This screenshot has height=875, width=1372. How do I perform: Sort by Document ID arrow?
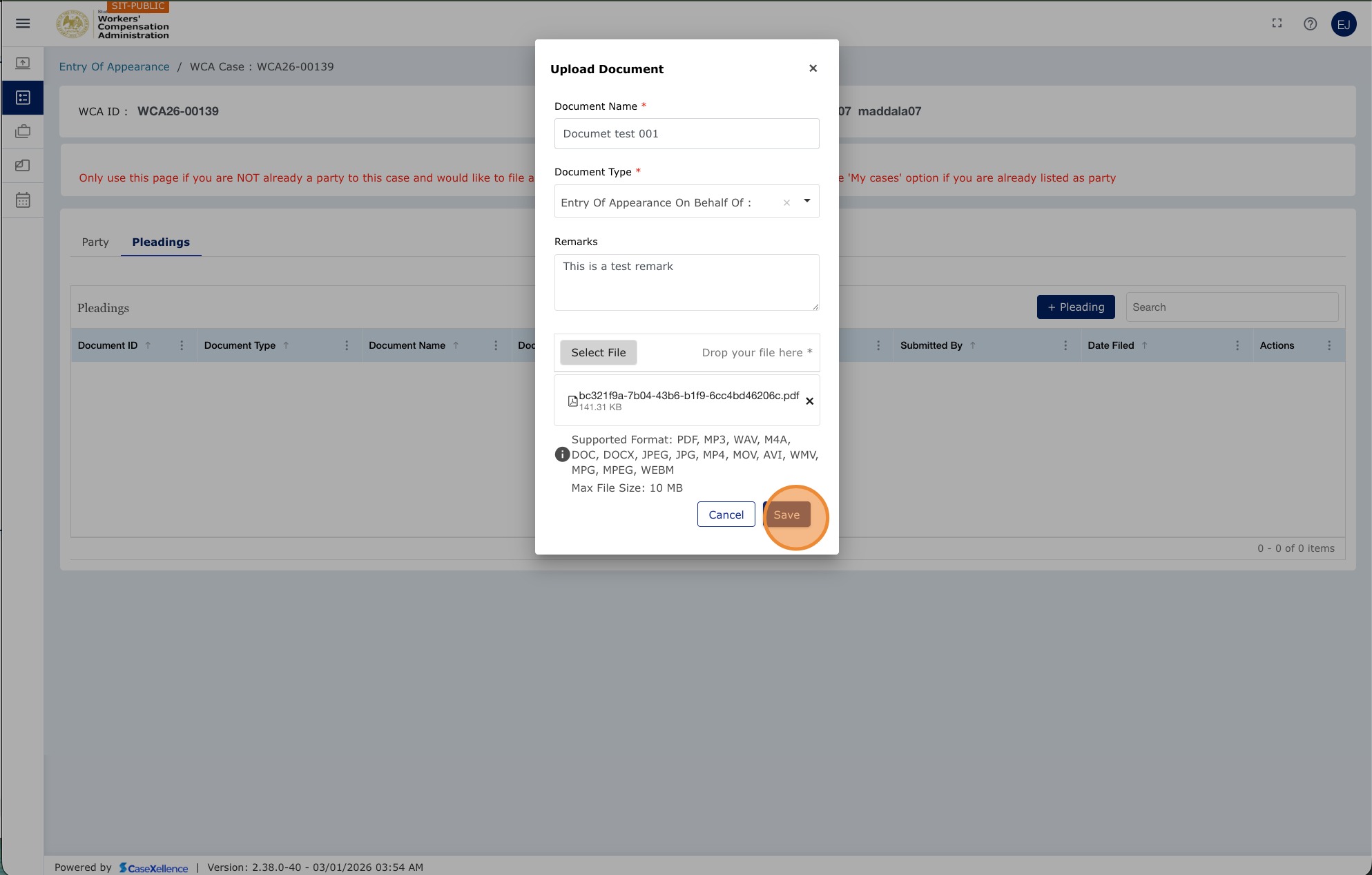click(148, 345)
